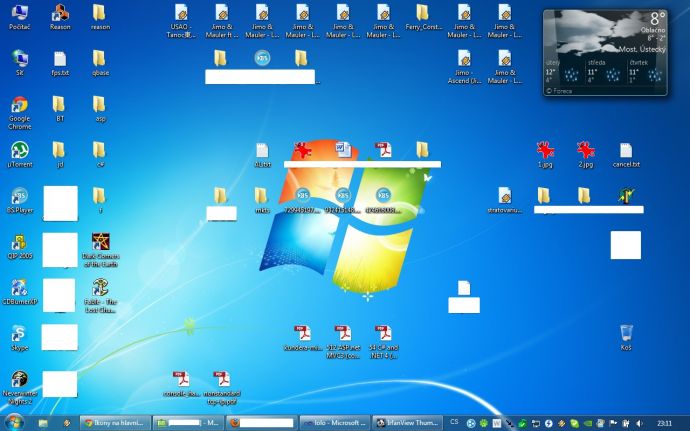
Task: Open the Počítač desktop icon
Action: pyautogui.click(x=19, y=17)
